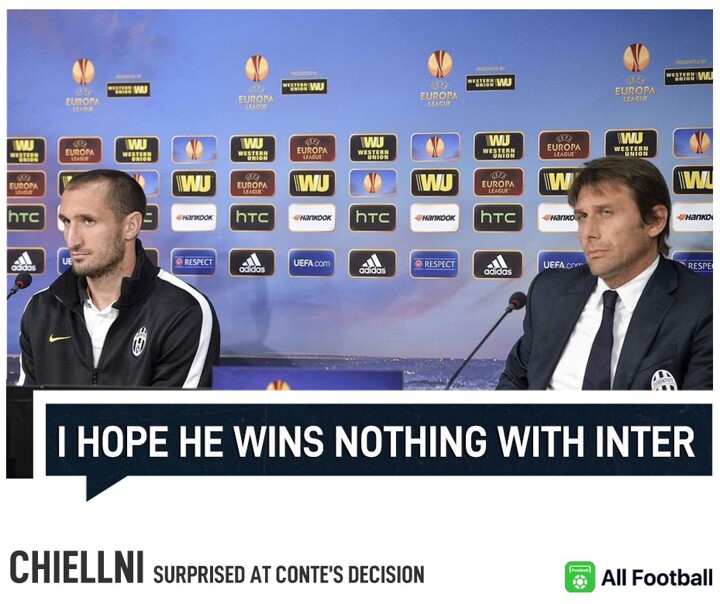Open the "I HOPE HE WINS NOTHING WITH INTER" banner

[x=378, y=440]
